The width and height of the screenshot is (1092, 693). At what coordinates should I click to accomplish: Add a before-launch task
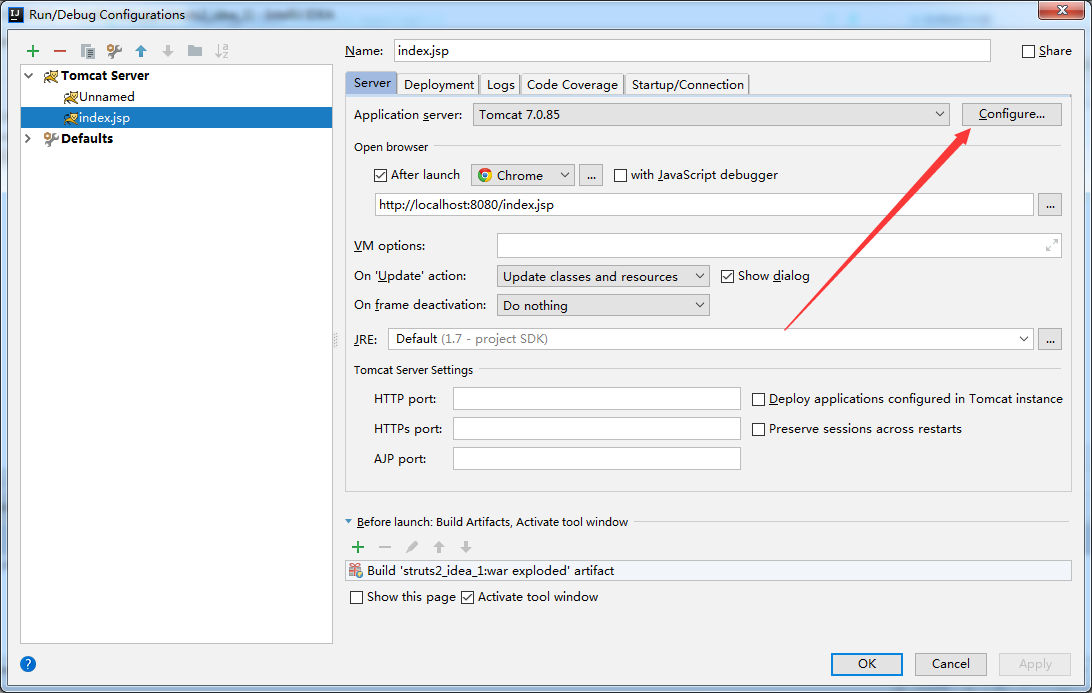[358, 547]
